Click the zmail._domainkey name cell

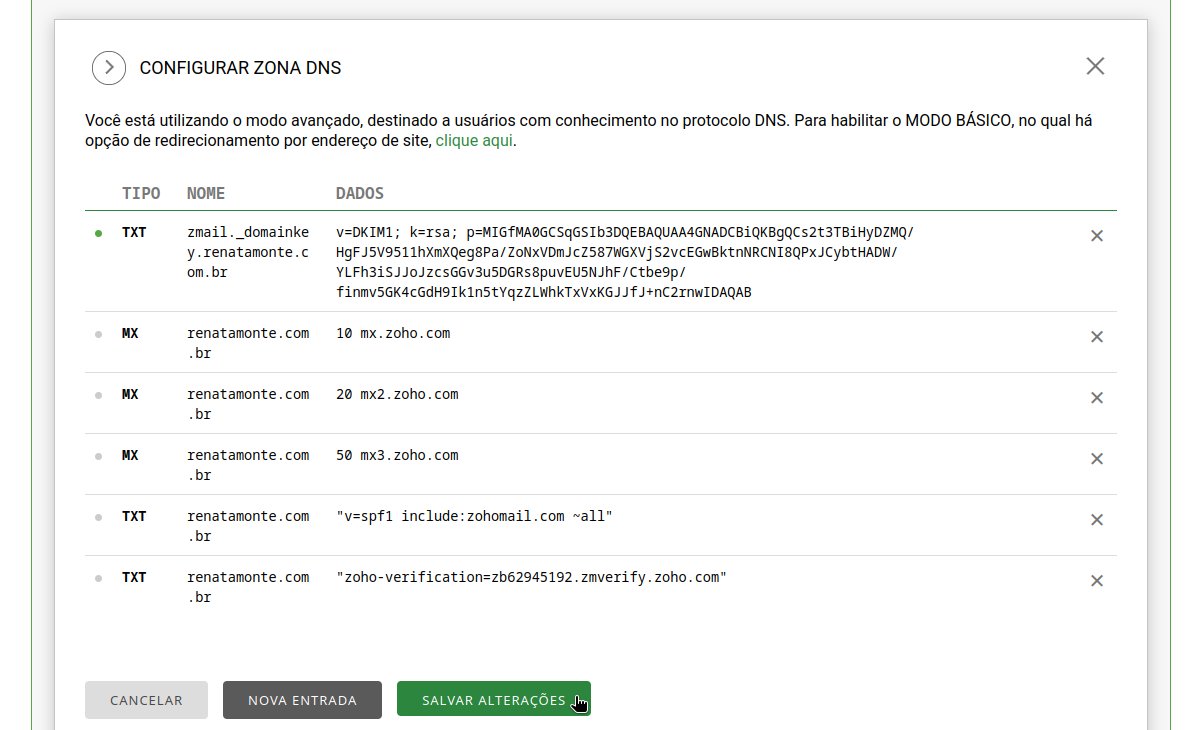pos(248,252)
